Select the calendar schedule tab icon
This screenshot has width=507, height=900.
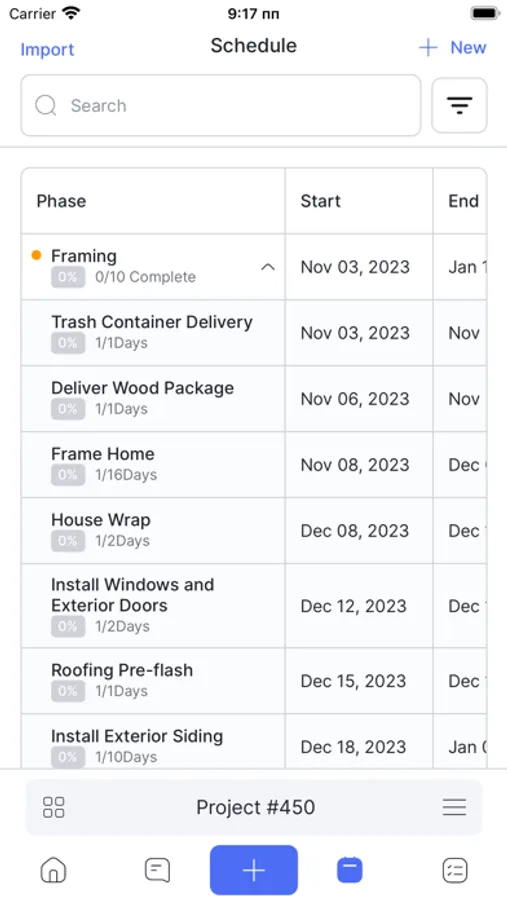(x=350, y=870)
